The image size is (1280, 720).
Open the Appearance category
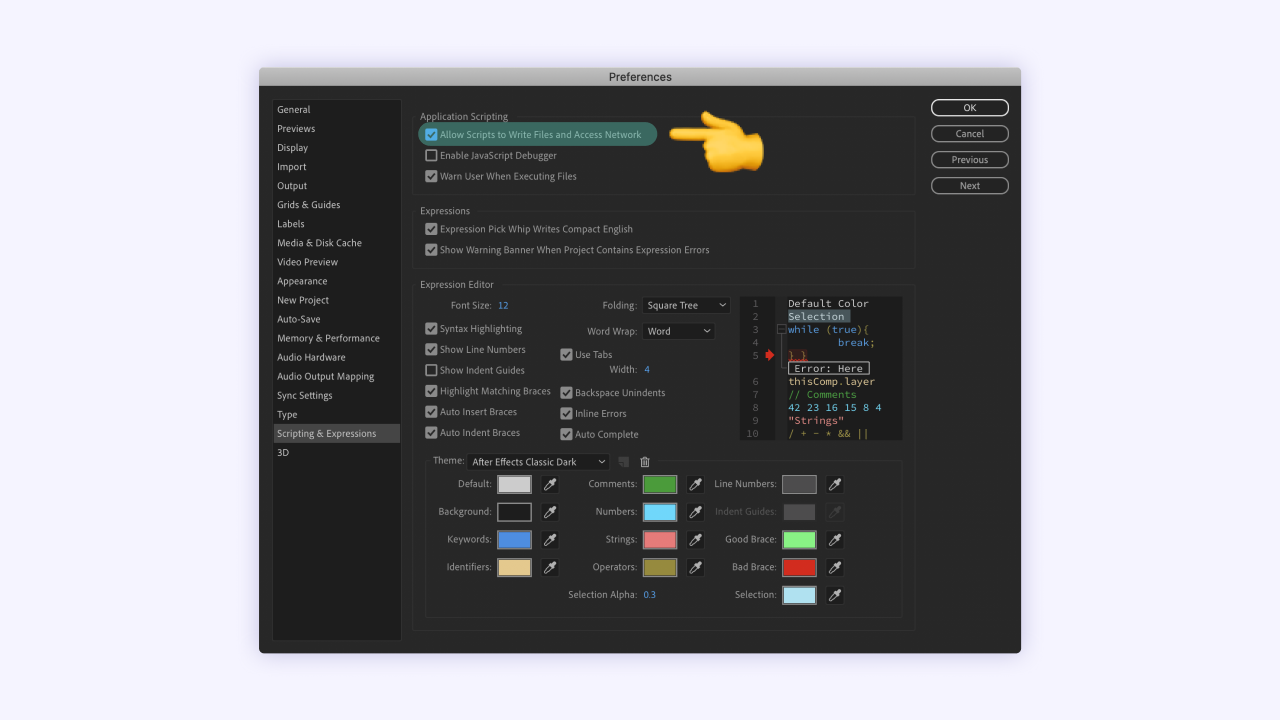[337, 281]
